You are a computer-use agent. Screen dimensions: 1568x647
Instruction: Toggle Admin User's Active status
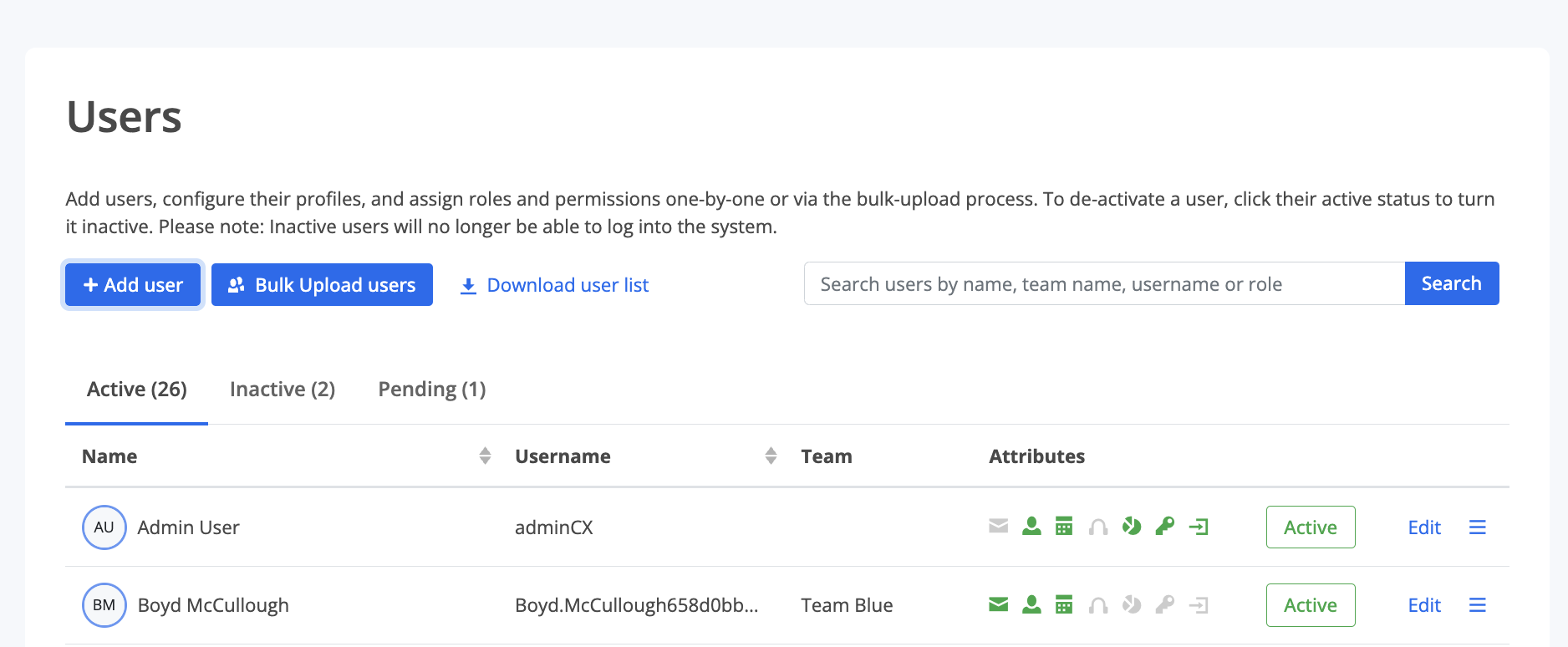pyautogui.click(x=1311, y=527)
